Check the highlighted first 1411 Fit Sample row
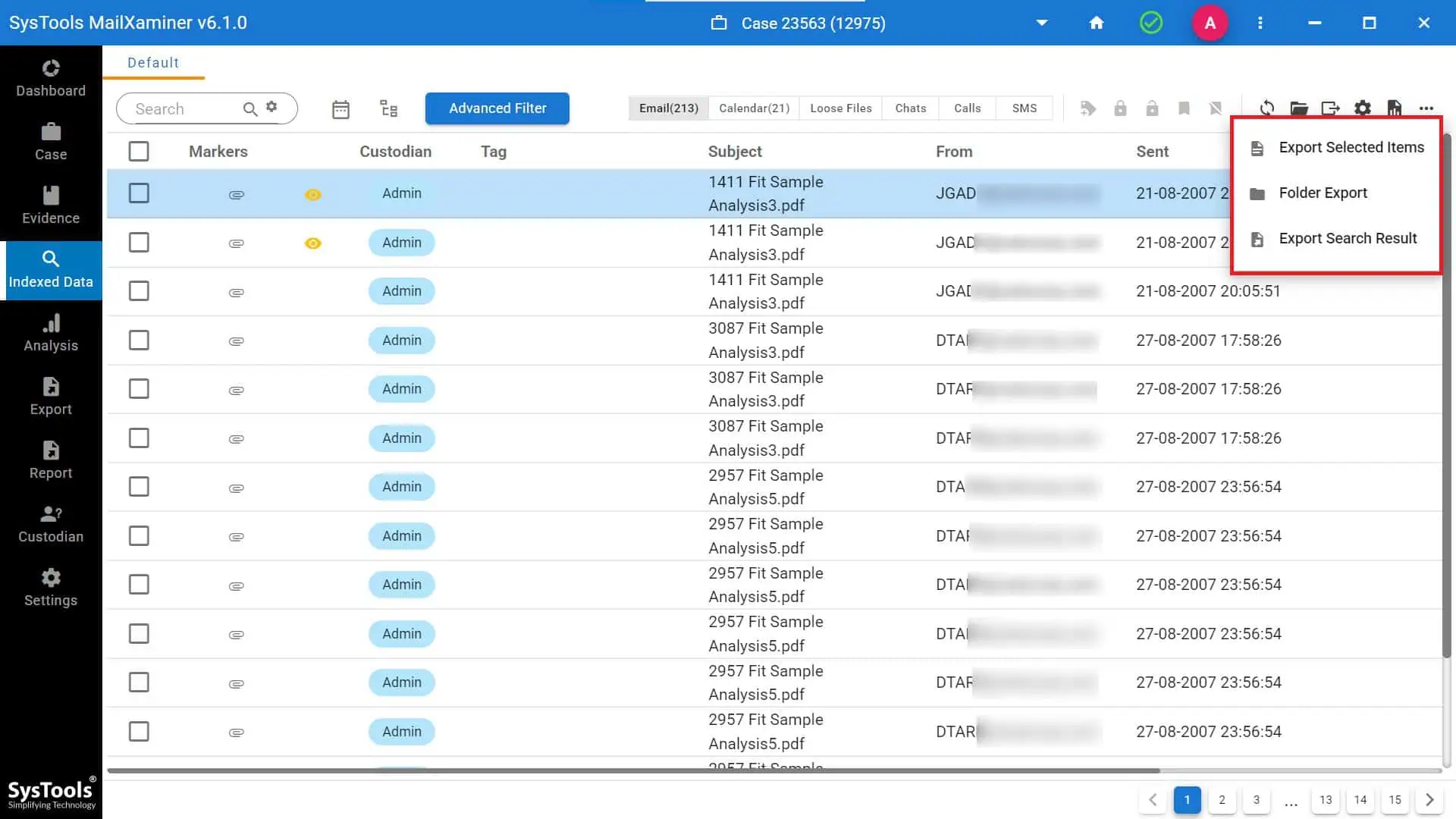 click(x=139, y=193)
